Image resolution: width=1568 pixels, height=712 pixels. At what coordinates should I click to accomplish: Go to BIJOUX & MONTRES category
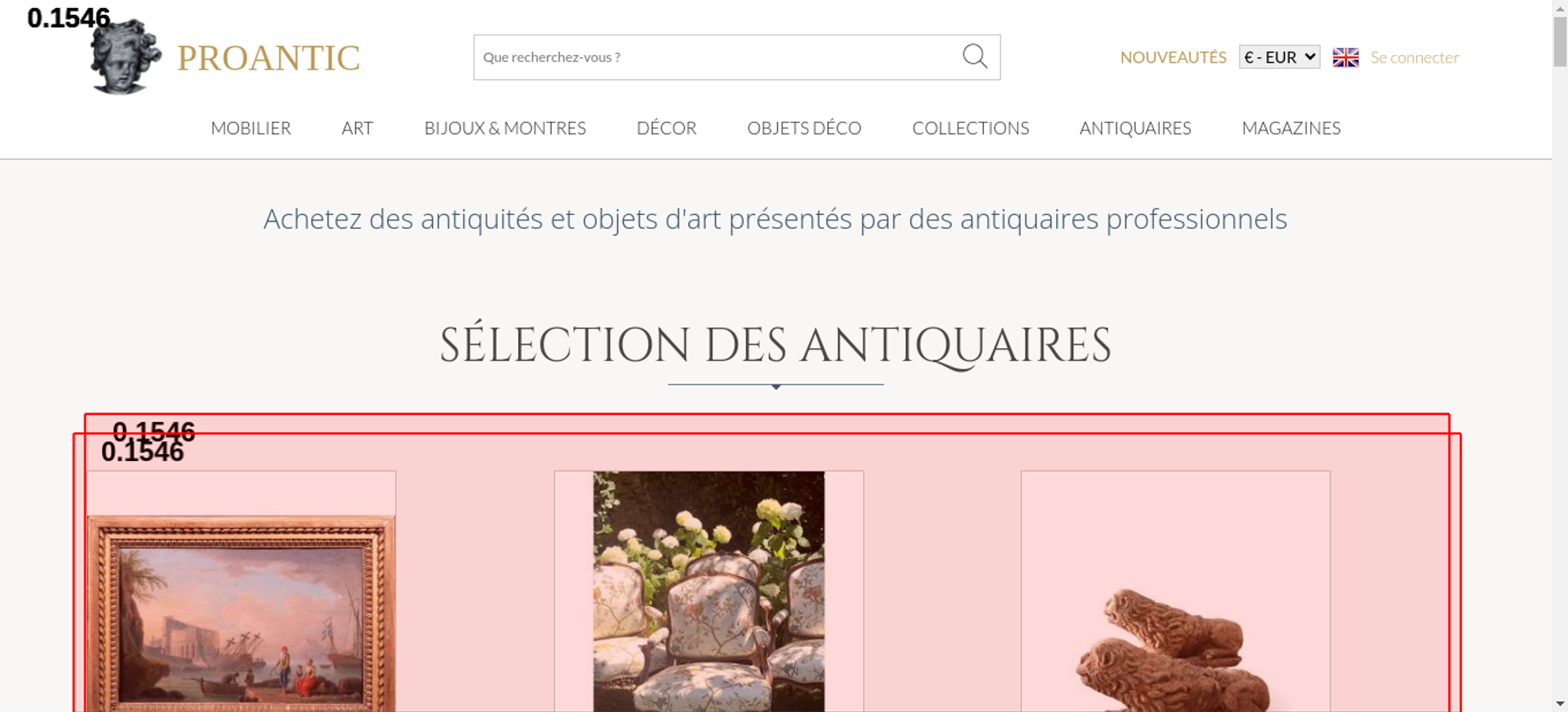point(505,128)
